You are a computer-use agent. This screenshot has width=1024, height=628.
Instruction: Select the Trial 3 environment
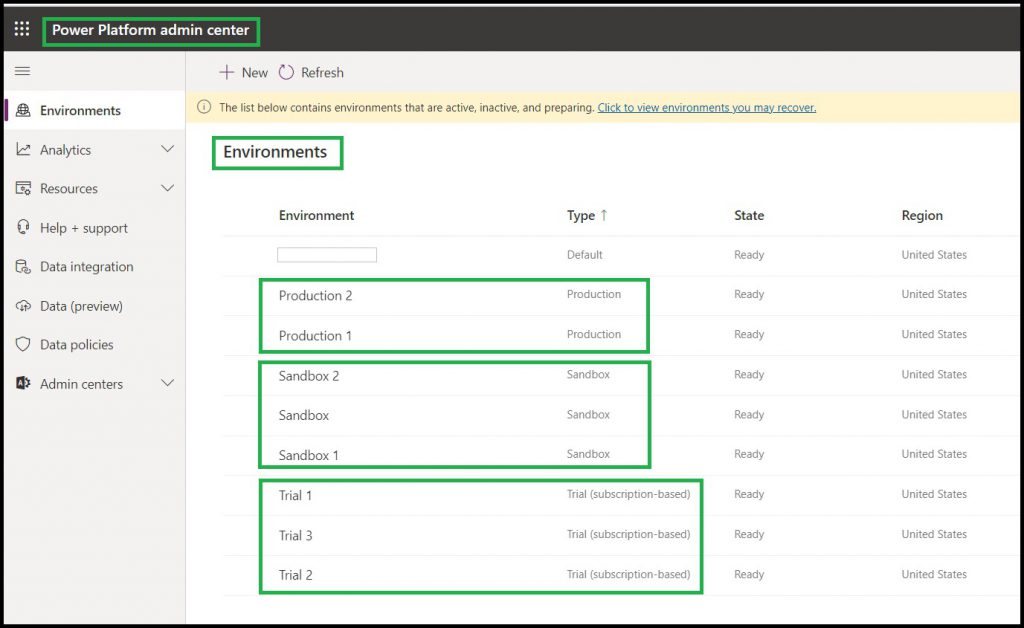295,535
